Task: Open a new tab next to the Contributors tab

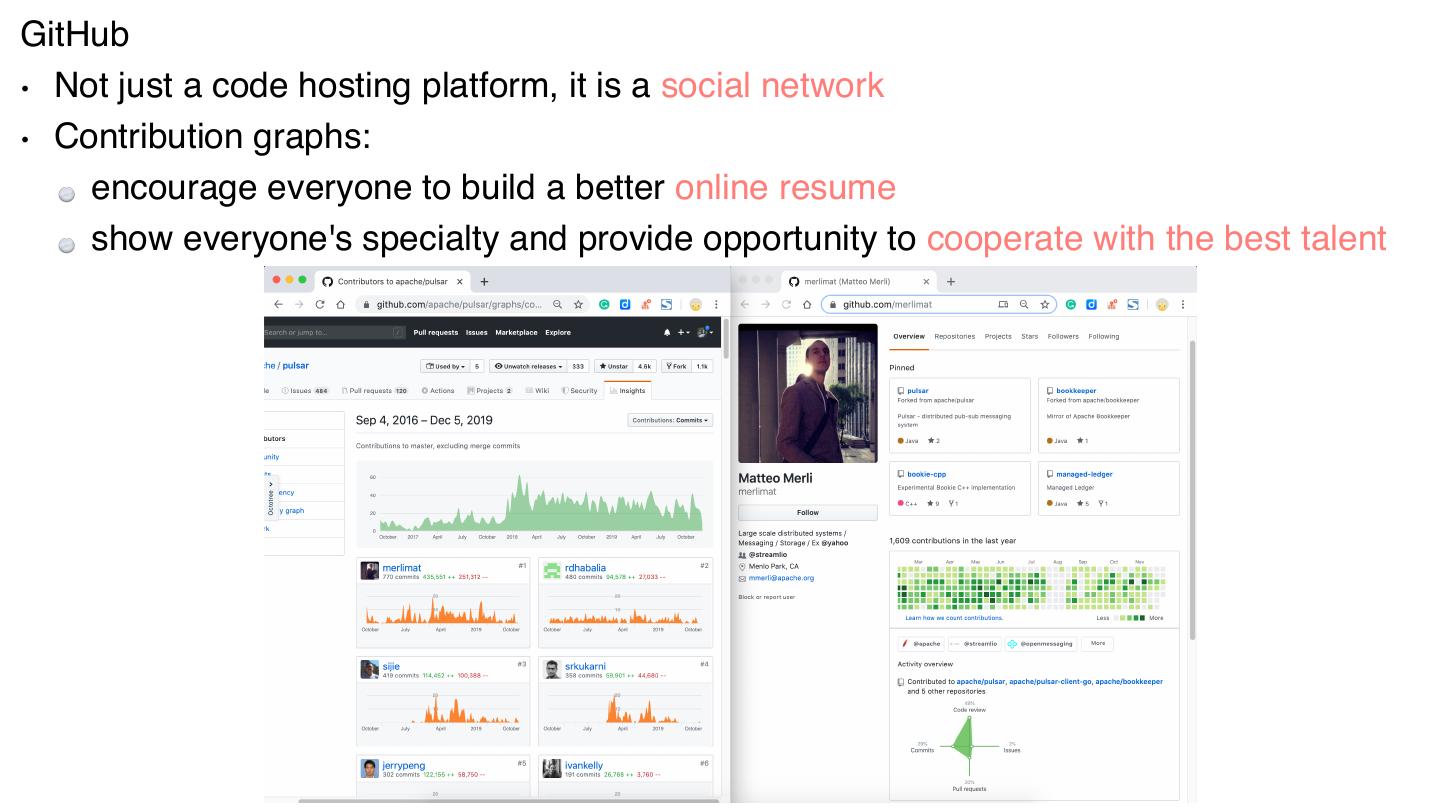Action: pos(485,282)
